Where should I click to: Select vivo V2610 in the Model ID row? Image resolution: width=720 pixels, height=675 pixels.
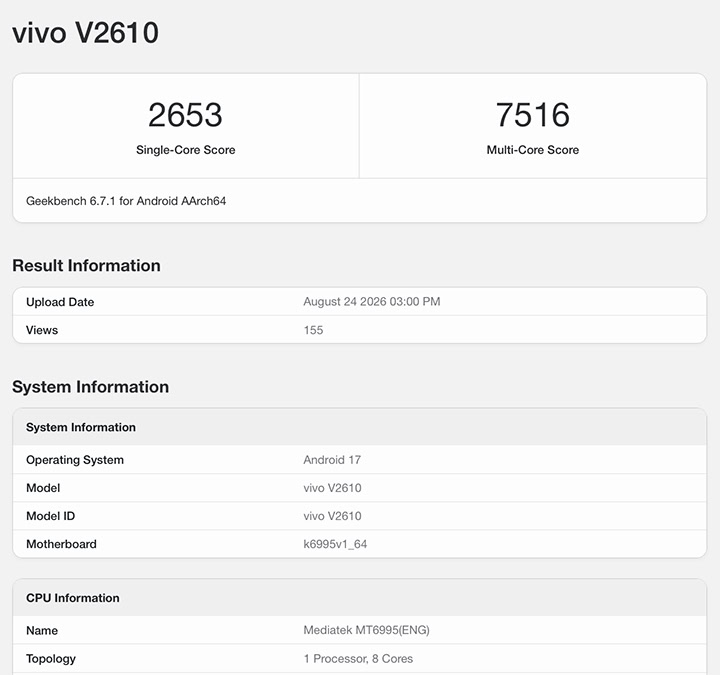332,516
